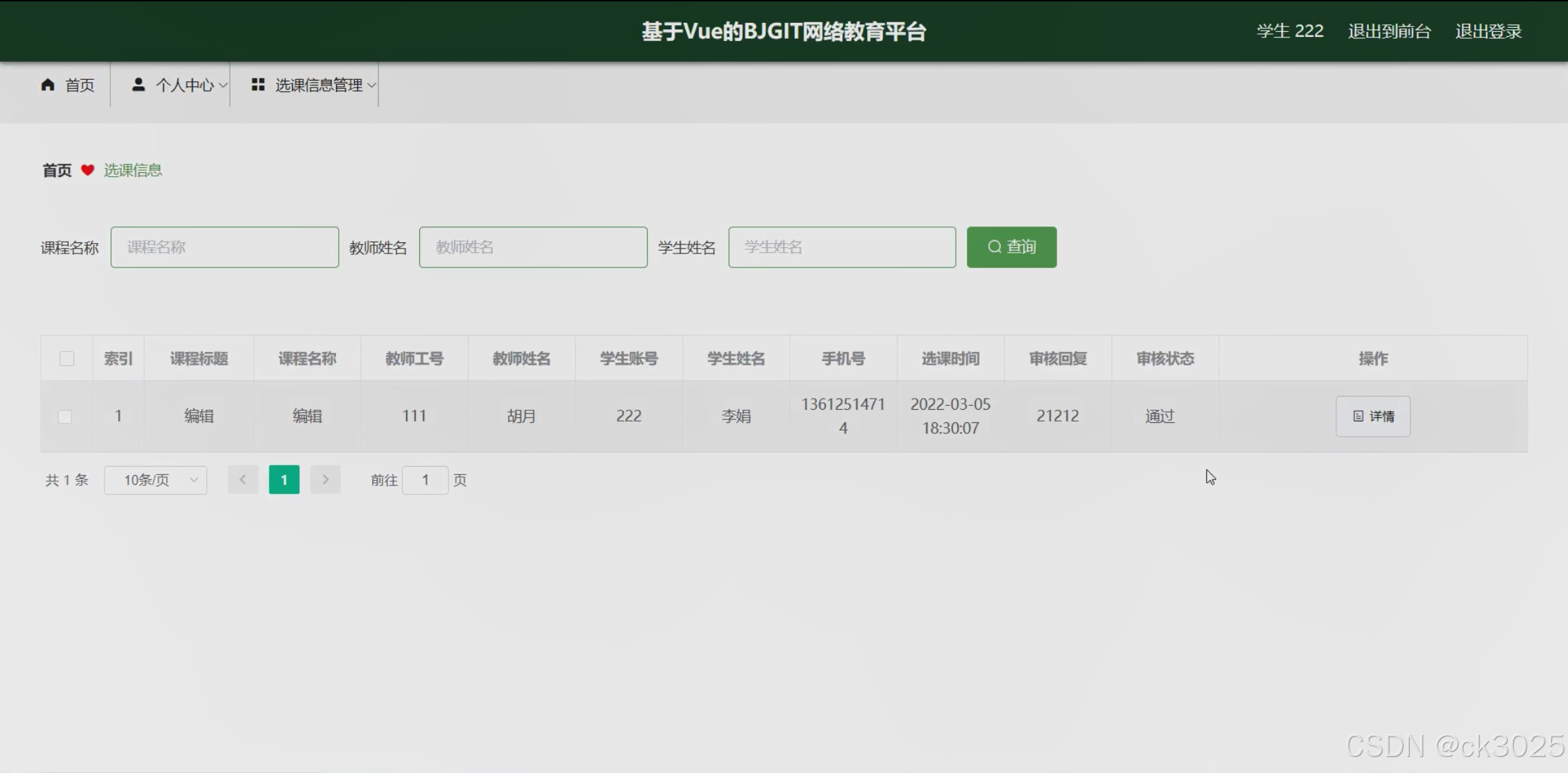This screenshot has width=1568, height=773.
Task: Click the red heart breadcrumb icon
Action: pyautogui.click(x=87, y=170)
